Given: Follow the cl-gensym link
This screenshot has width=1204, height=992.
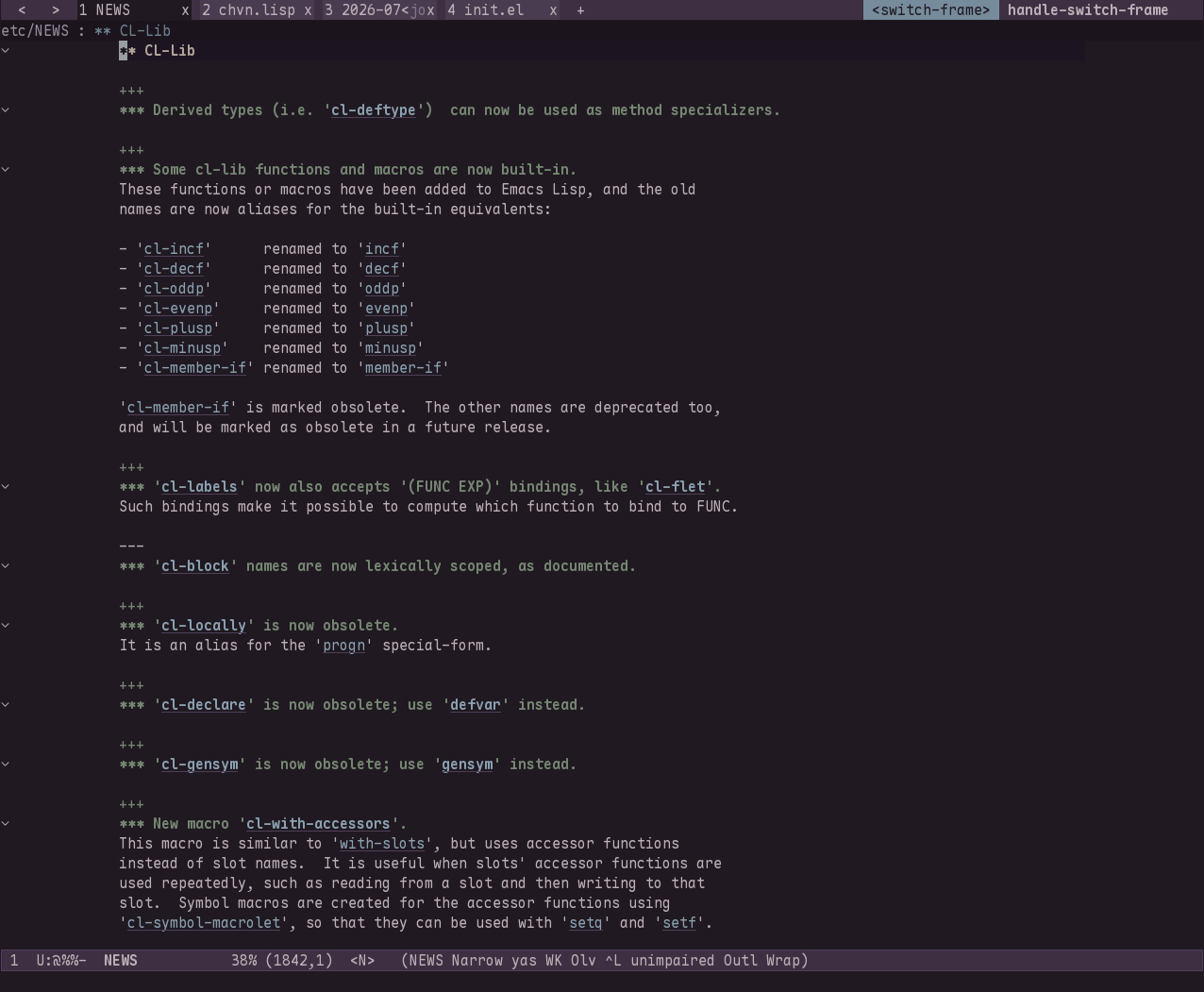Looking at the screenshot, I should coord(199,765).
